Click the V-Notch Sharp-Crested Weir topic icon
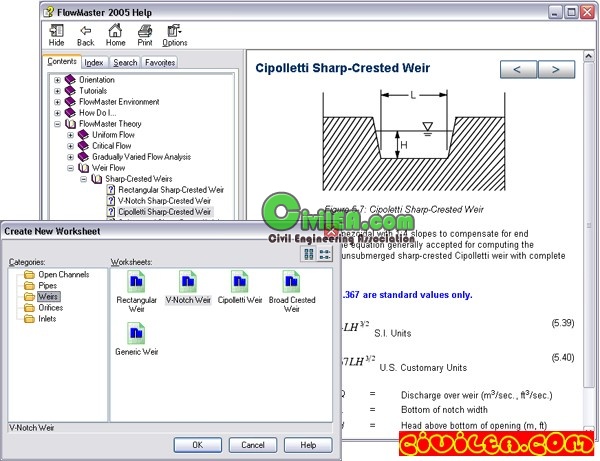The image size is (600, 461). 111,201
